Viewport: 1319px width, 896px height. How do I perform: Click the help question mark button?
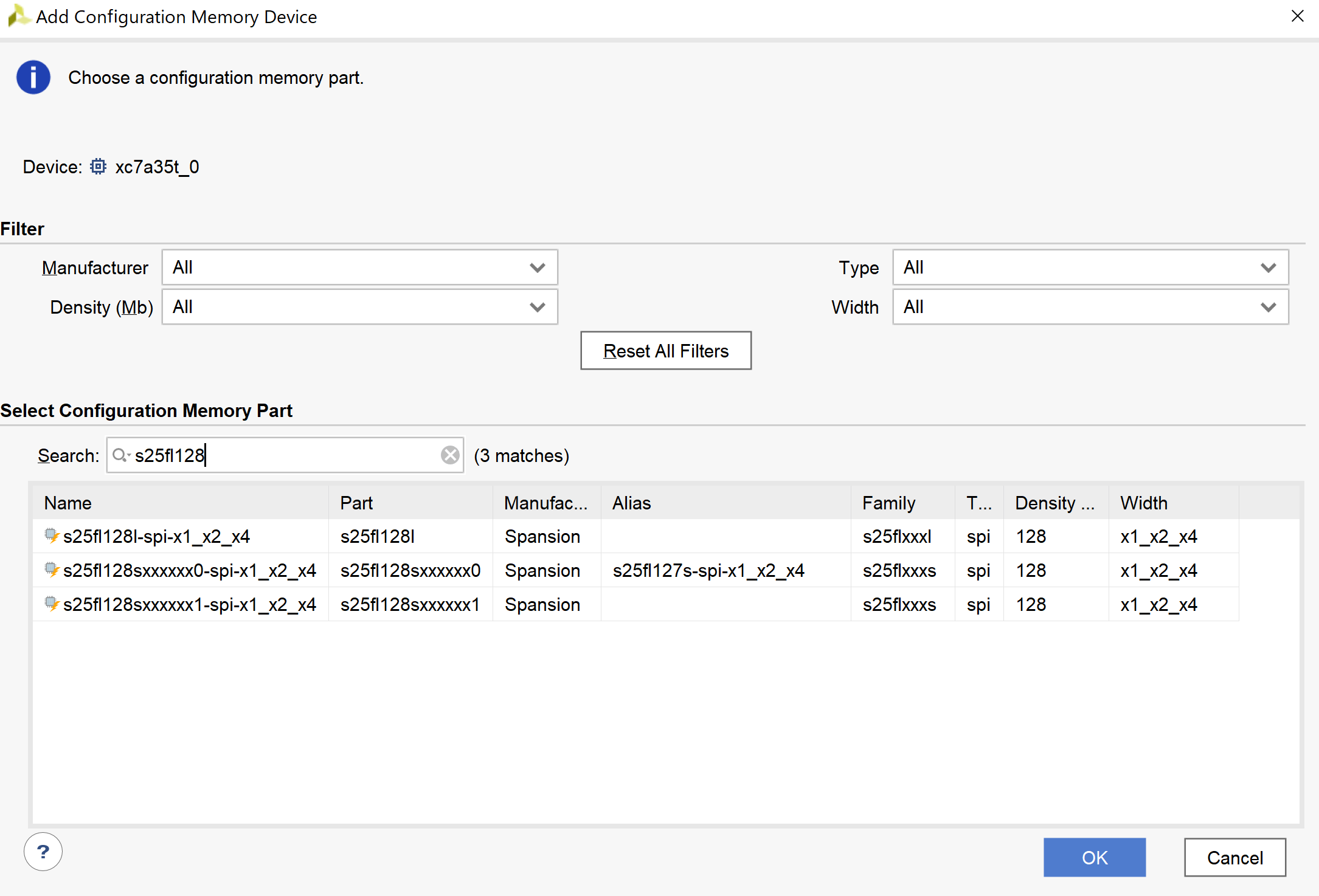(43, 852)
